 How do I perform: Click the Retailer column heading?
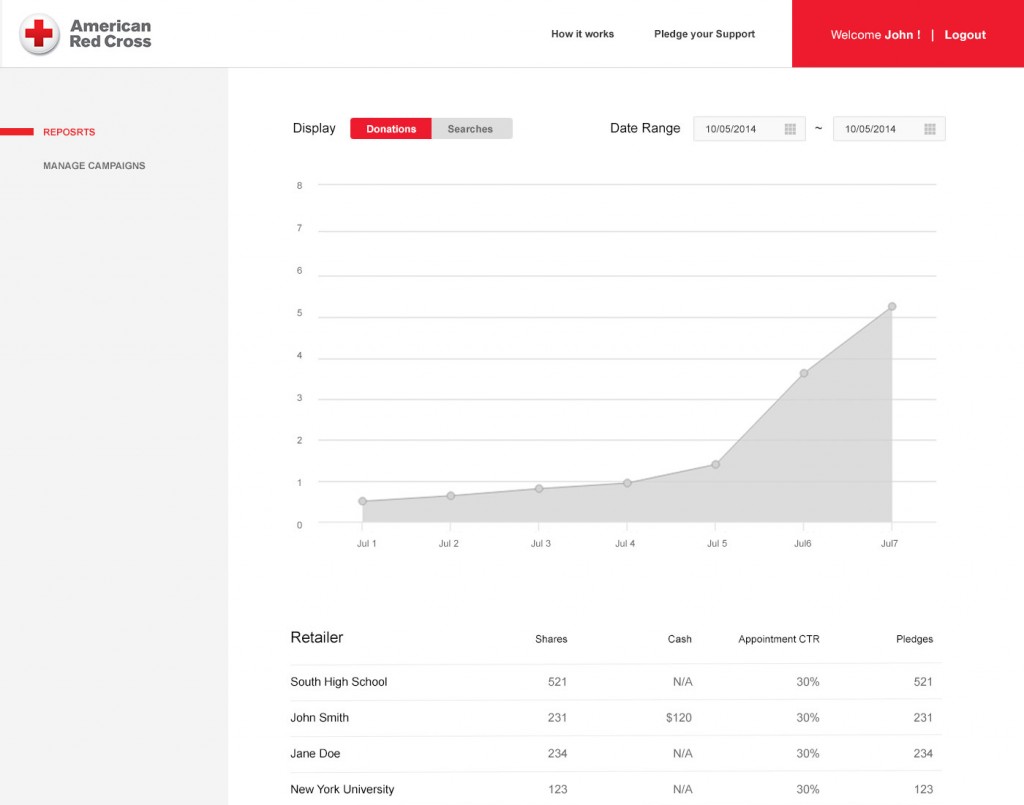[317, 637]
